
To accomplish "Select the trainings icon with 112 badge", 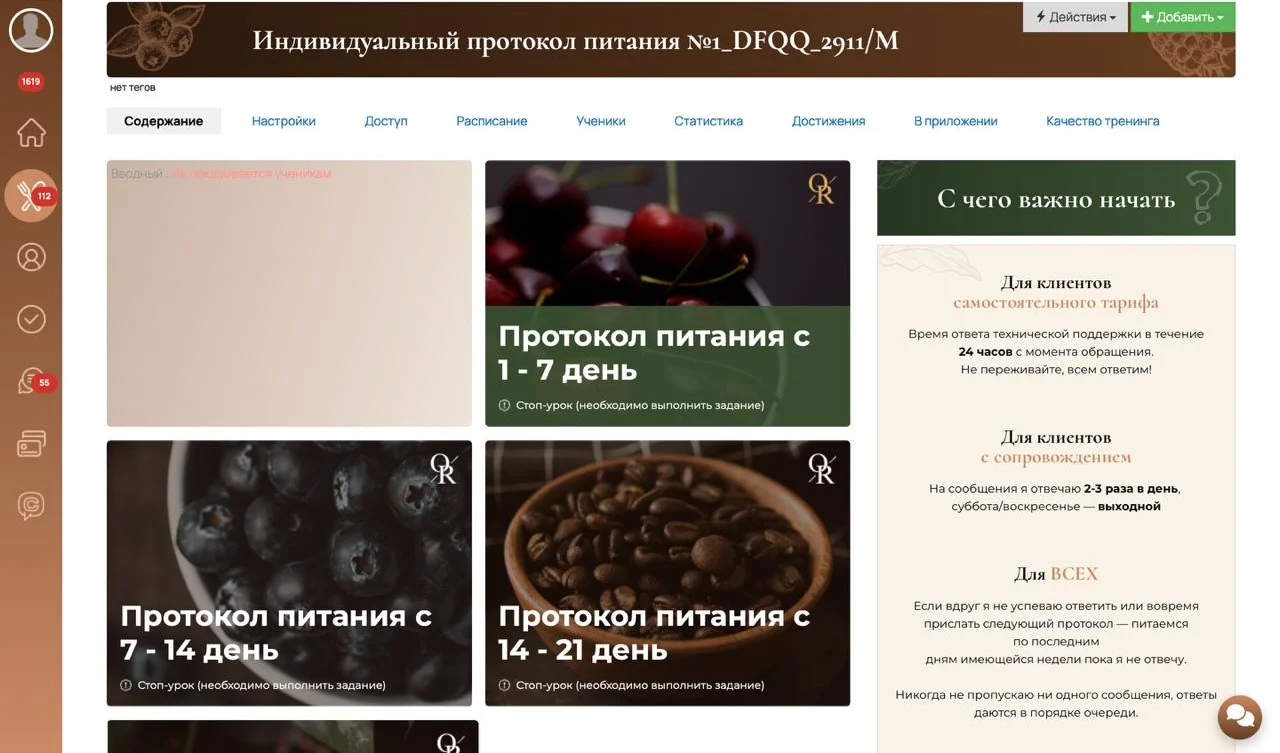I will (31, 196).
